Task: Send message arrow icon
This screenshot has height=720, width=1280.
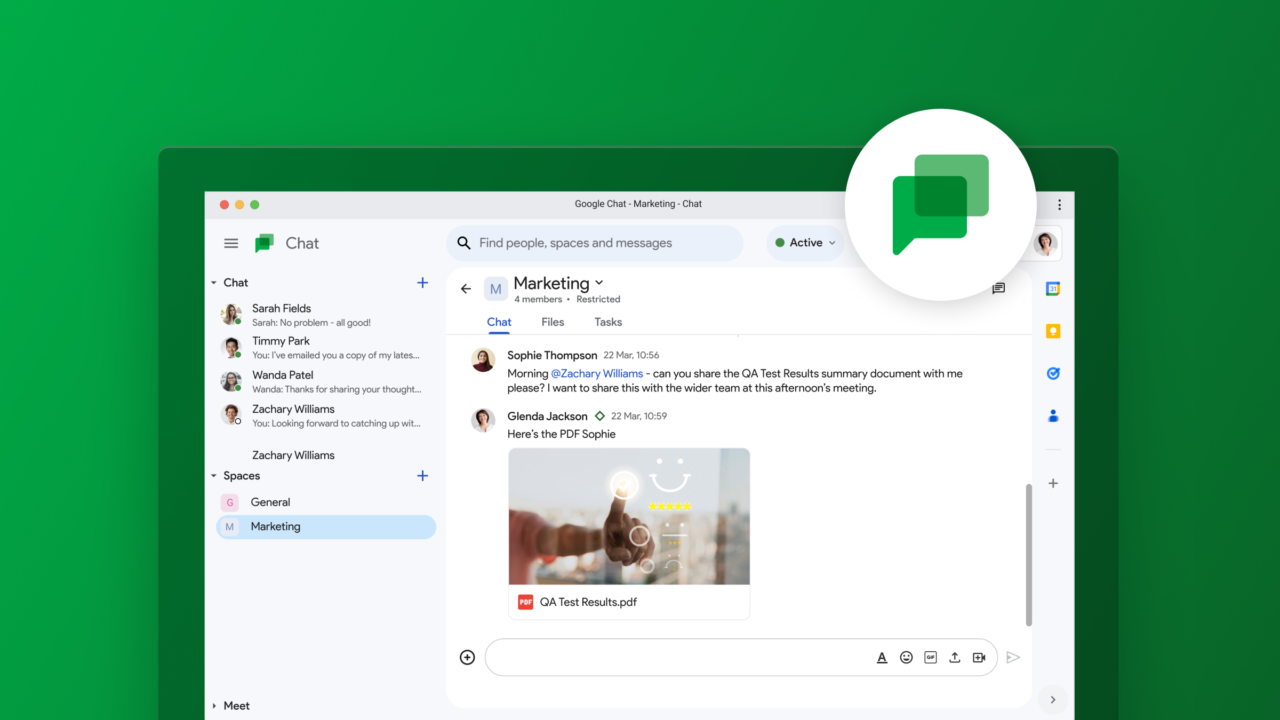Action: point(1013,657)
